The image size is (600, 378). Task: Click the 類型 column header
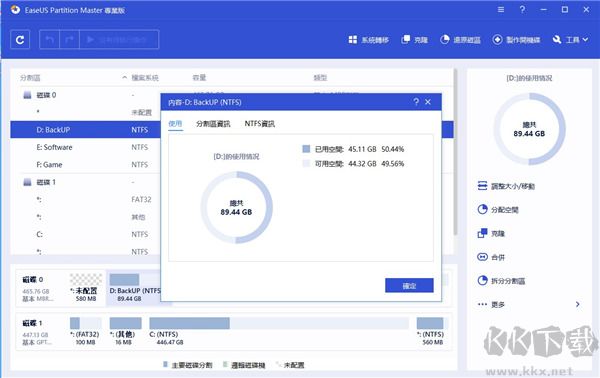pos(320,78)
